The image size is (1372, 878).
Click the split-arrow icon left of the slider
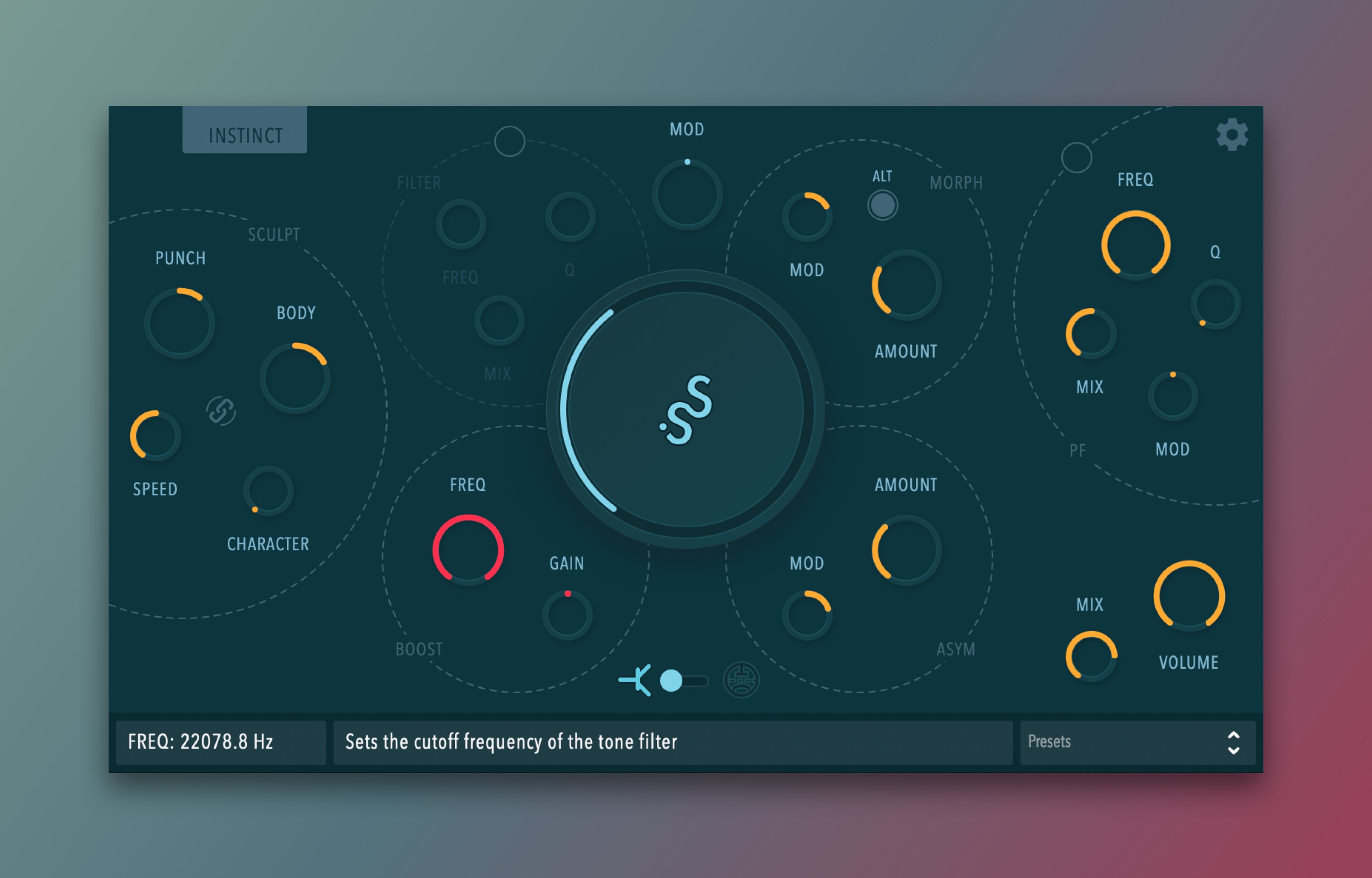[636, 680]
